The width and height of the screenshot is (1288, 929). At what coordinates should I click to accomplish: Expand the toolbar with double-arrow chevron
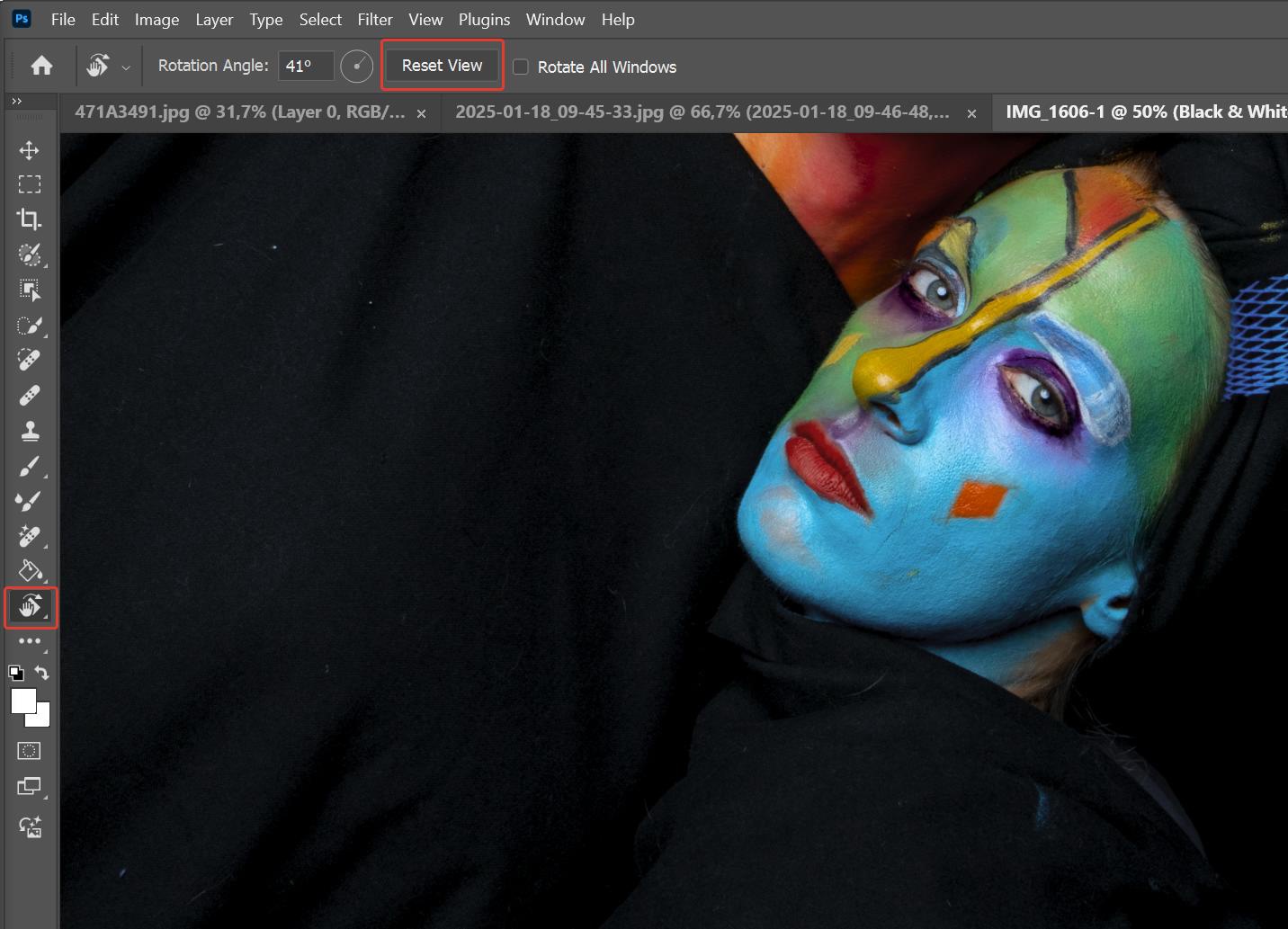(x=16, y=102)
